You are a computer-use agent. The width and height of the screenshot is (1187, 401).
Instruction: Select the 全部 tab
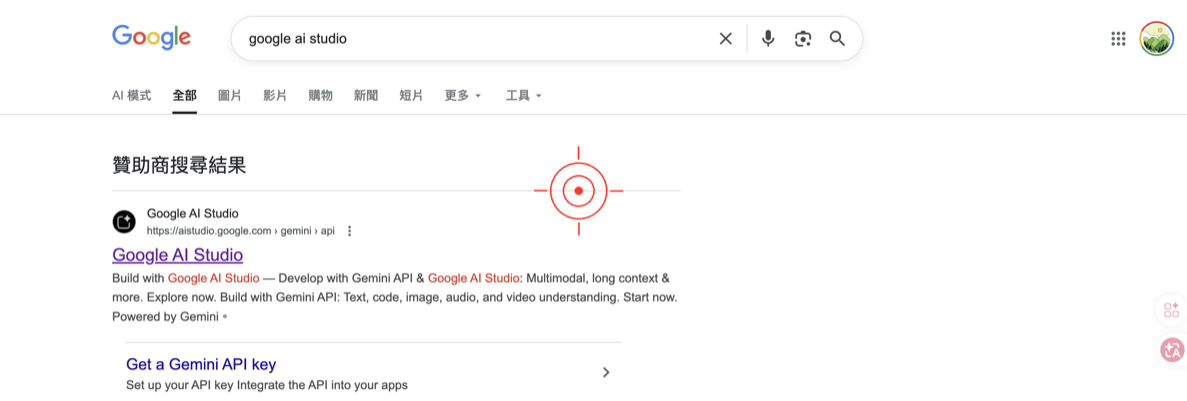point(185,95)
